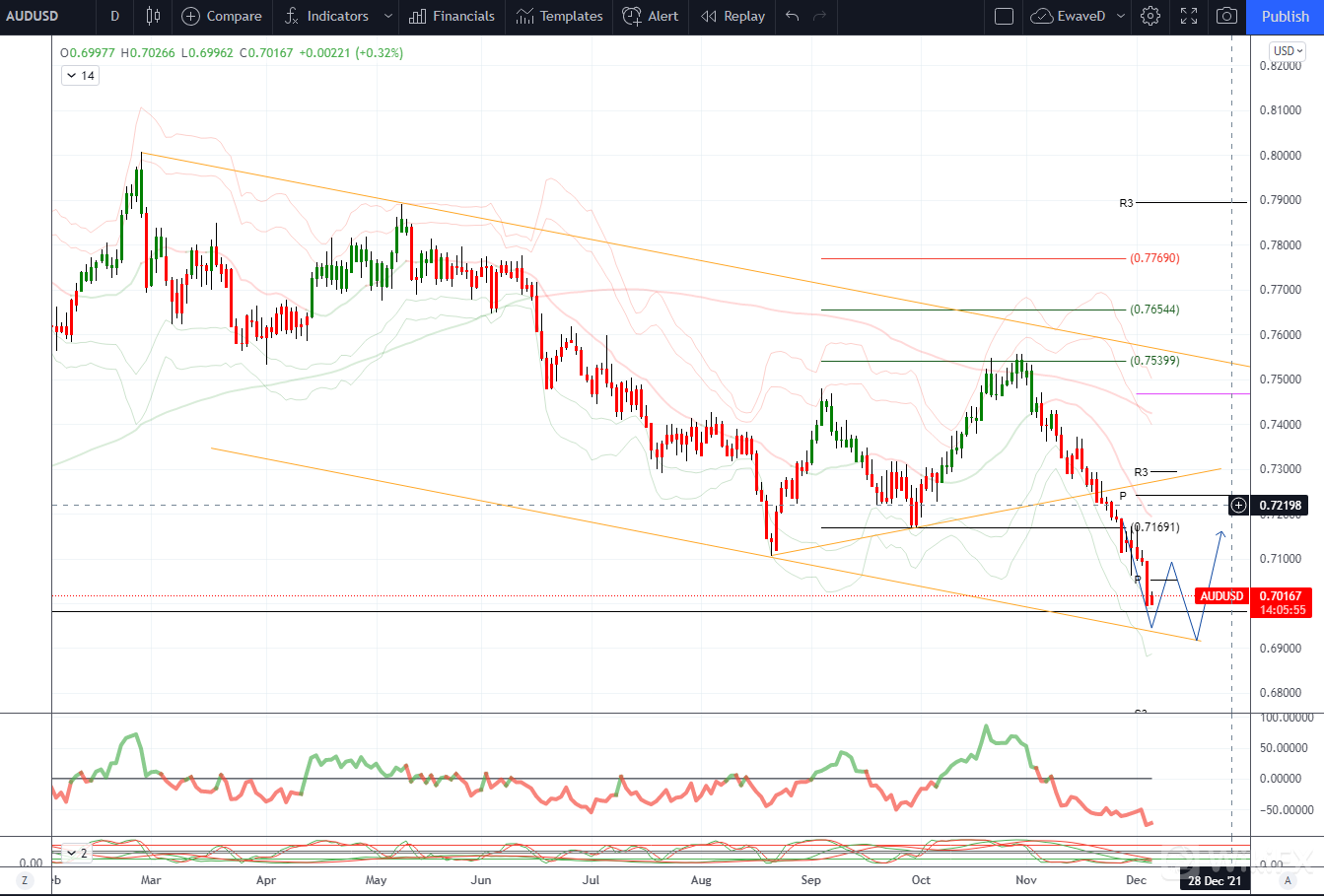Toggle the select layout square button

click(1004, 16)
